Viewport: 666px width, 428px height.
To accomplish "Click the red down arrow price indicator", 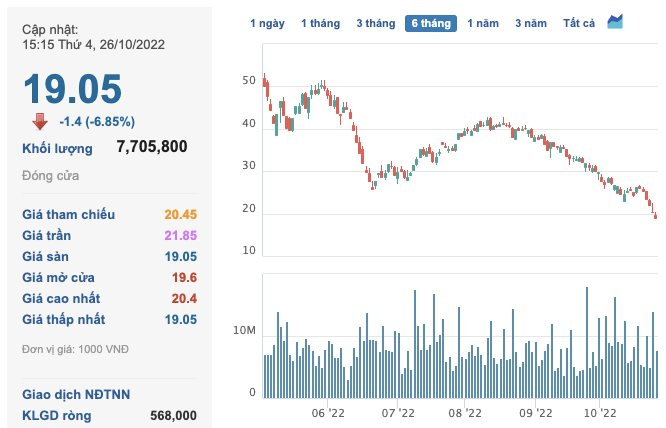I will [x=40, y=121].
